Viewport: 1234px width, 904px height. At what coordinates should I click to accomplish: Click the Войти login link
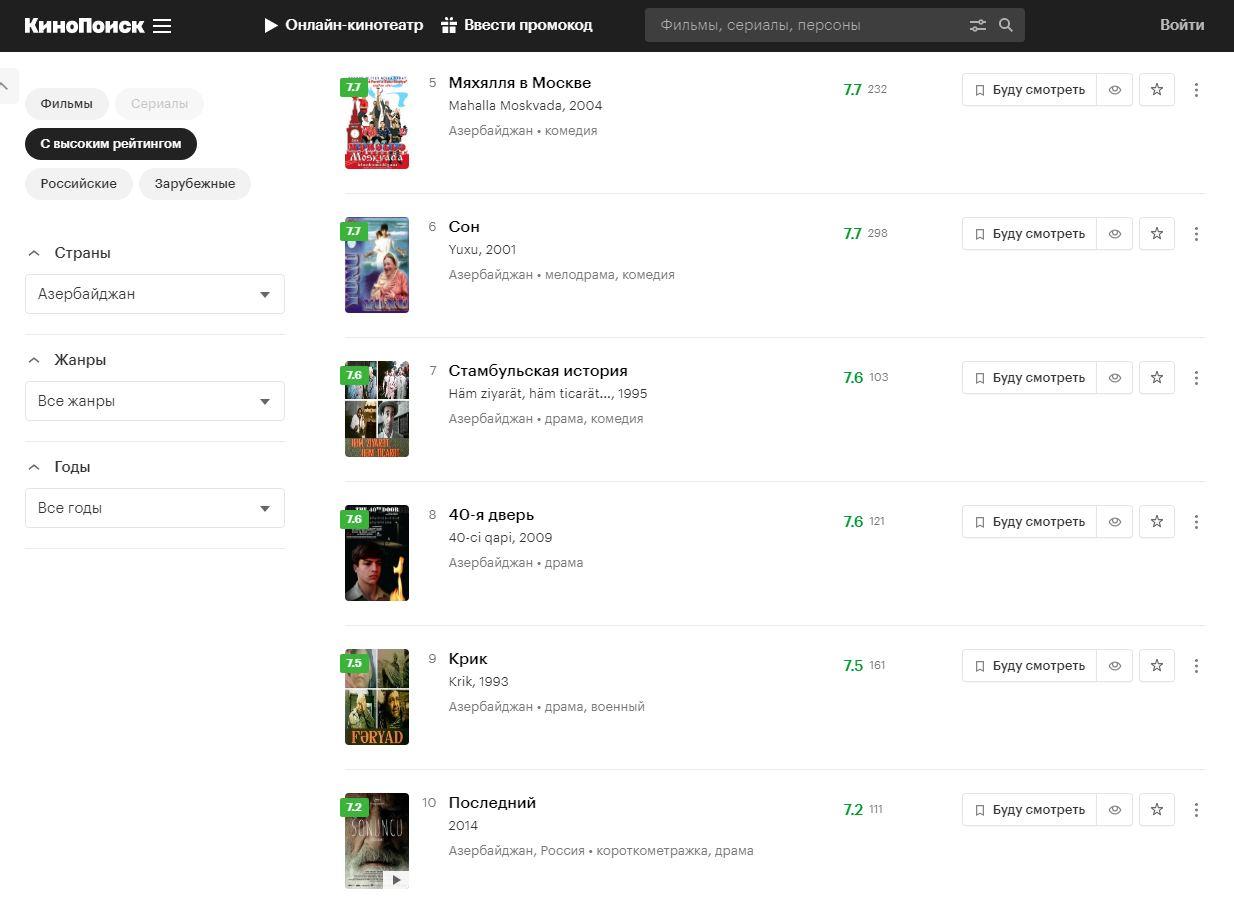[x=1182, y=25]
